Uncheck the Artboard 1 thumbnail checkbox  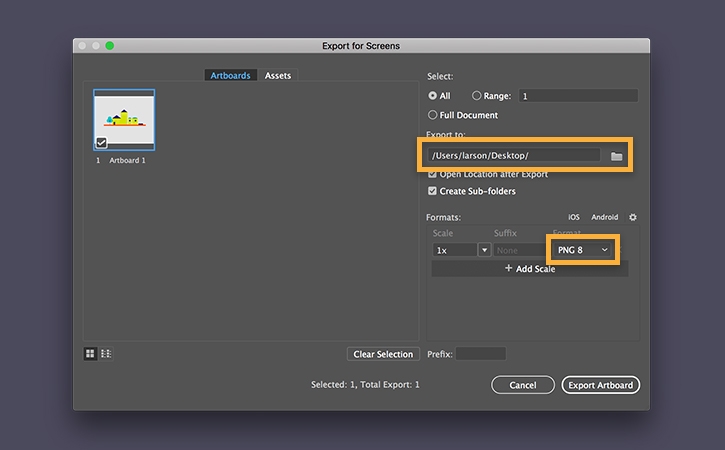click(x=102, y=143)
